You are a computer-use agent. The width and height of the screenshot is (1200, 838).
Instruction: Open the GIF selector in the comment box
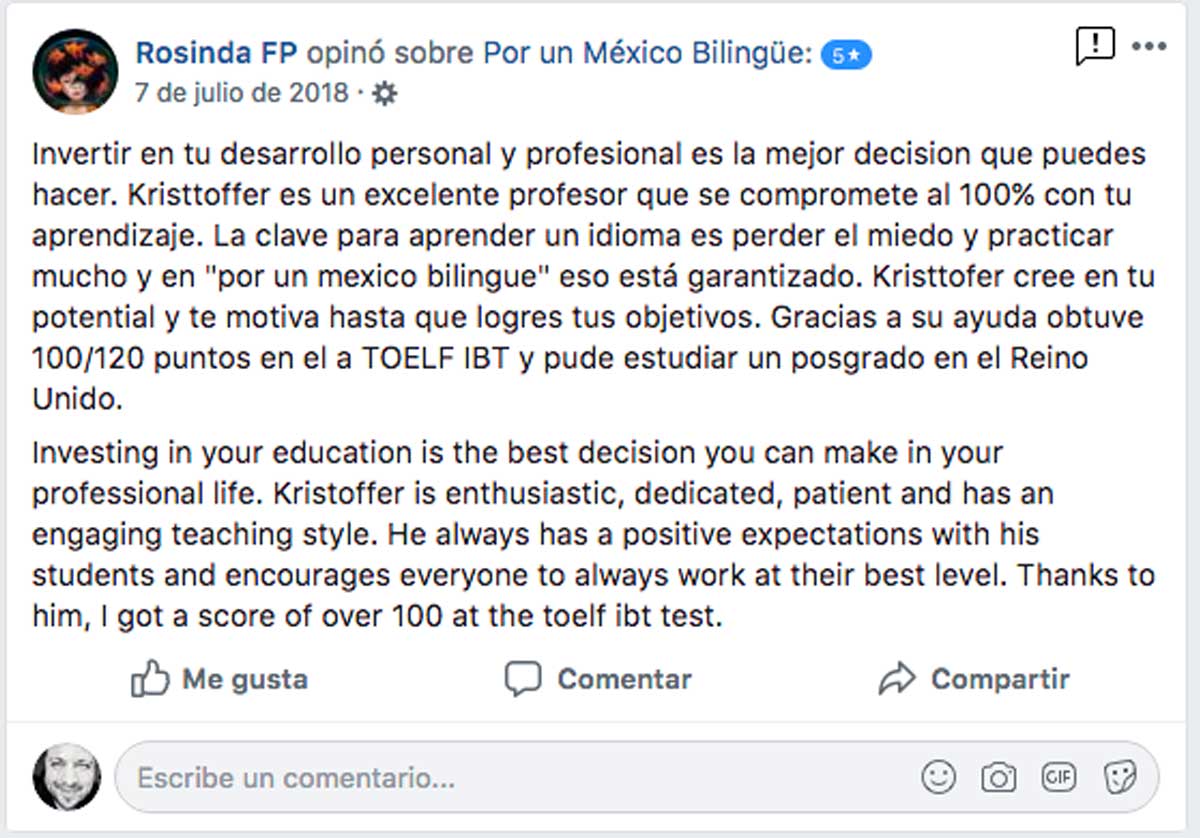tap(1059, 777)
